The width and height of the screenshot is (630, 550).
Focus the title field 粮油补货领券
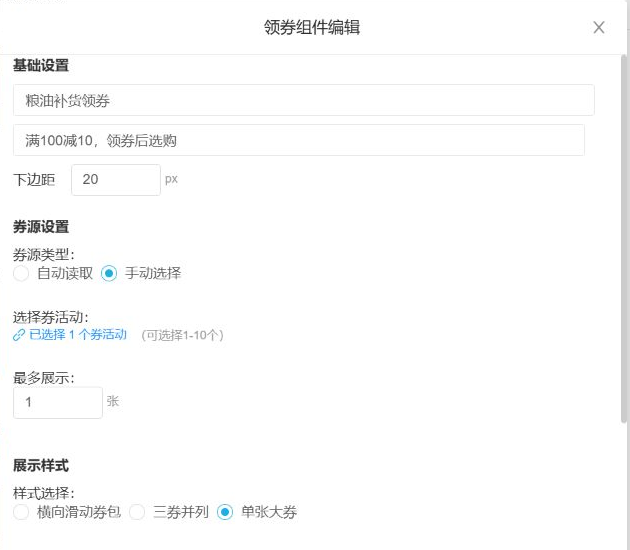click(304, 100)
